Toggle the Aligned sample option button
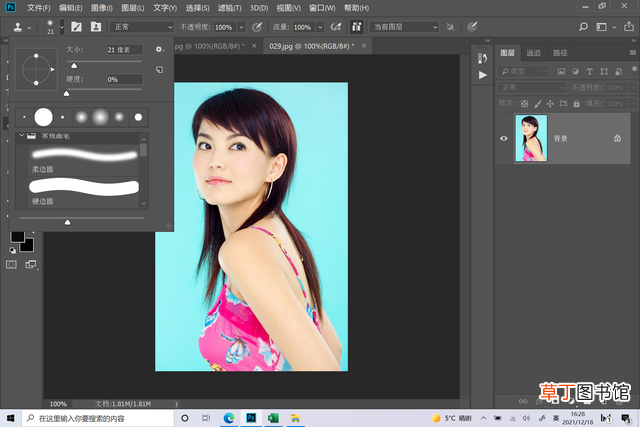Screen dimensions: 640x427 356,27
